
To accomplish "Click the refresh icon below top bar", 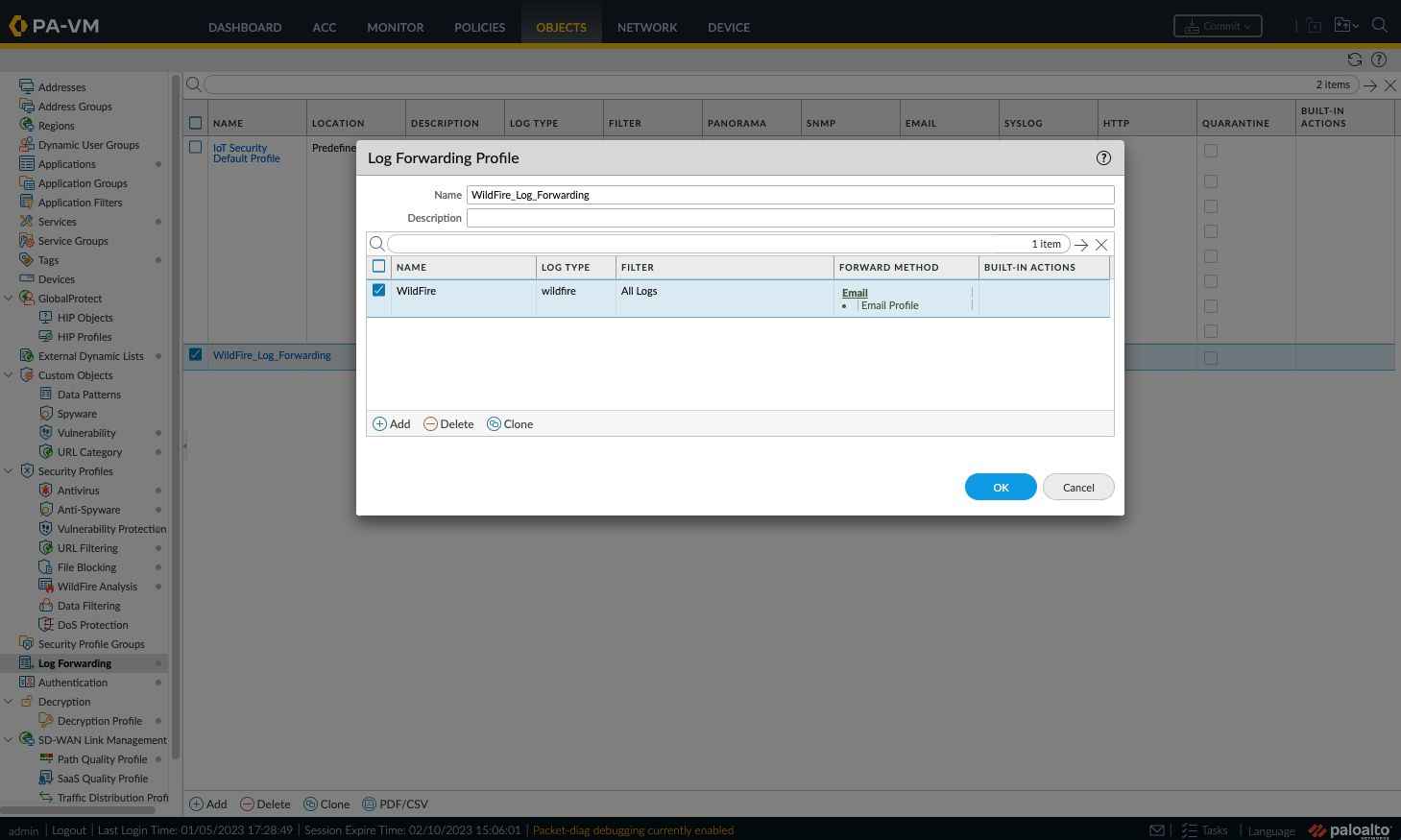I will tap(1355, 60).
